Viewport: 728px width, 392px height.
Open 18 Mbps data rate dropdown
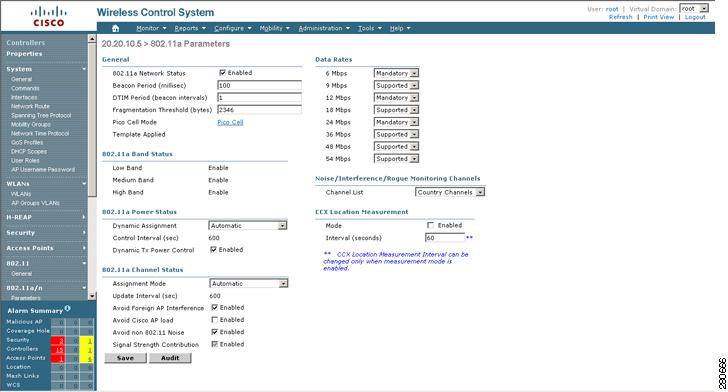click(396, 110)
